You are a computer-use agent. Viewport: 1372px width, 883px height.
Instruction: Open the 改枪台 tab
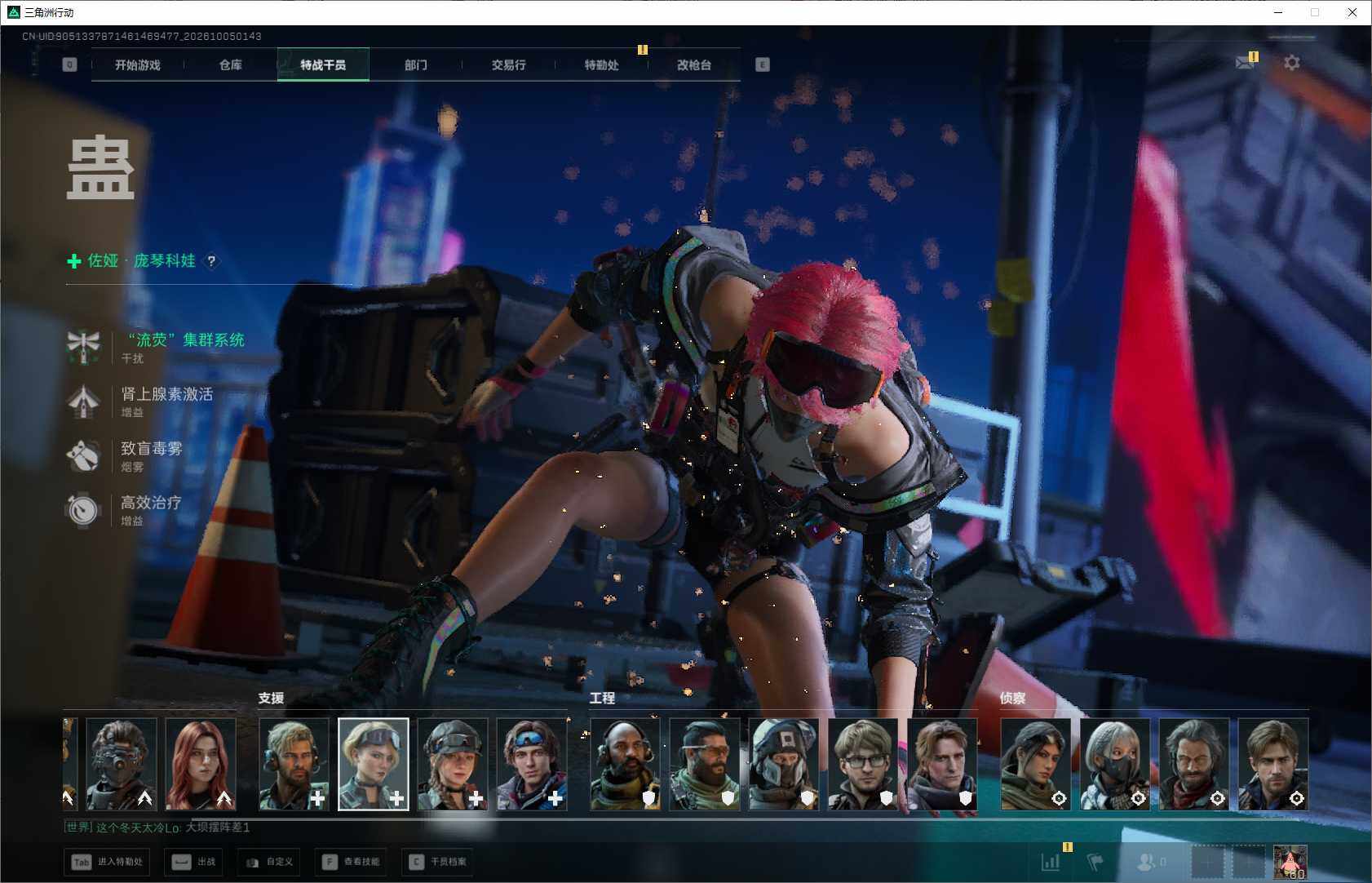[694, 64]
